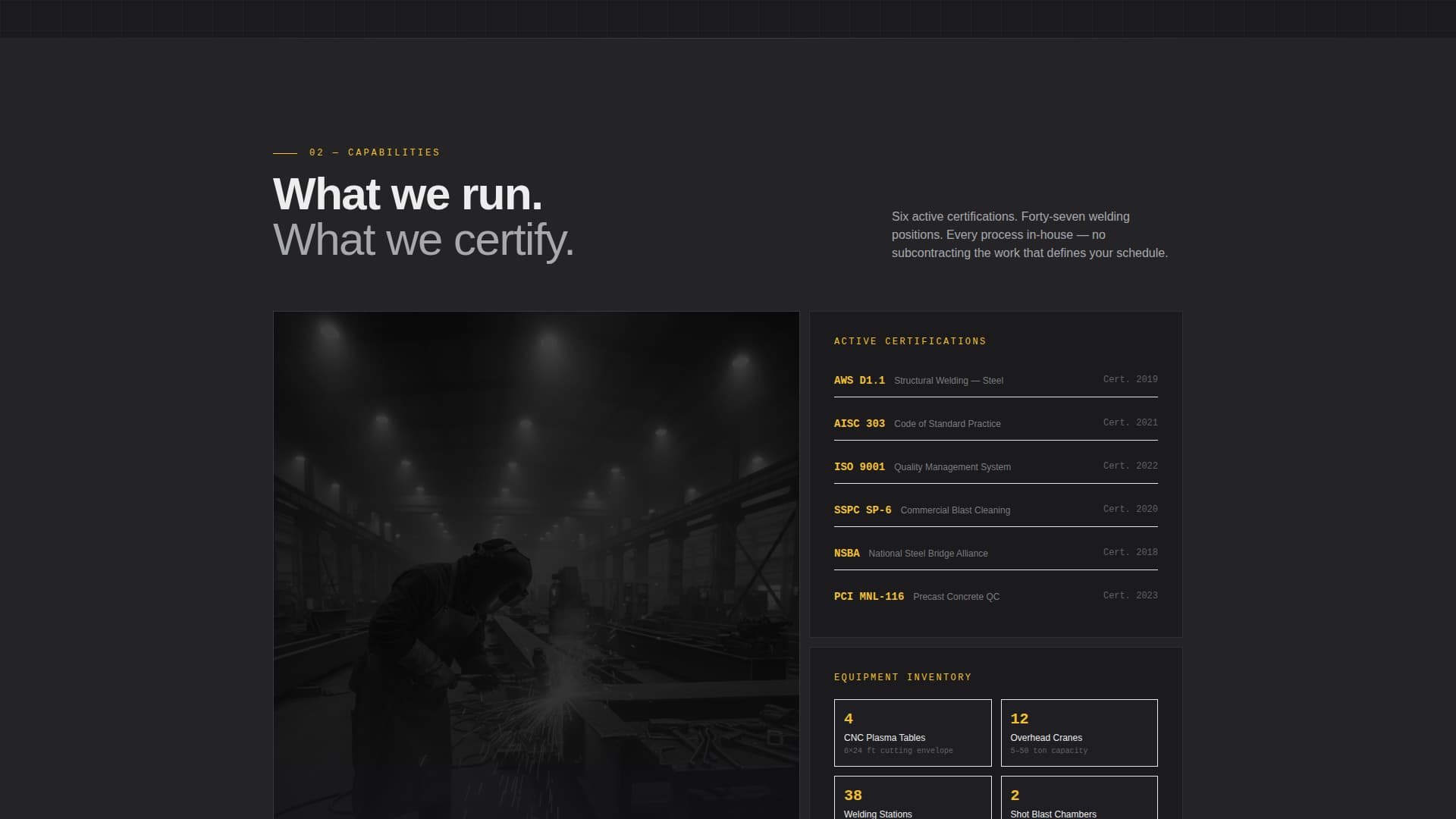Select the CNC Plasma Tables stat card

pyautogui.click(x=912, y=733)
